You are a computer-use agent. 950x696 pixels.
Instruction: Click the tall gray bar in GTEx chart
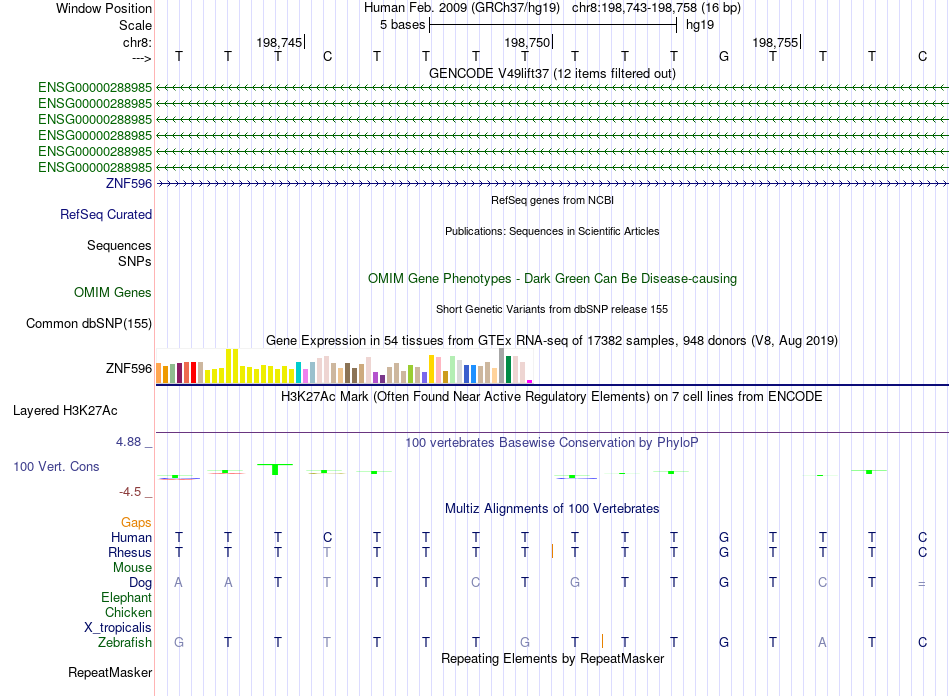click(502, 366)
